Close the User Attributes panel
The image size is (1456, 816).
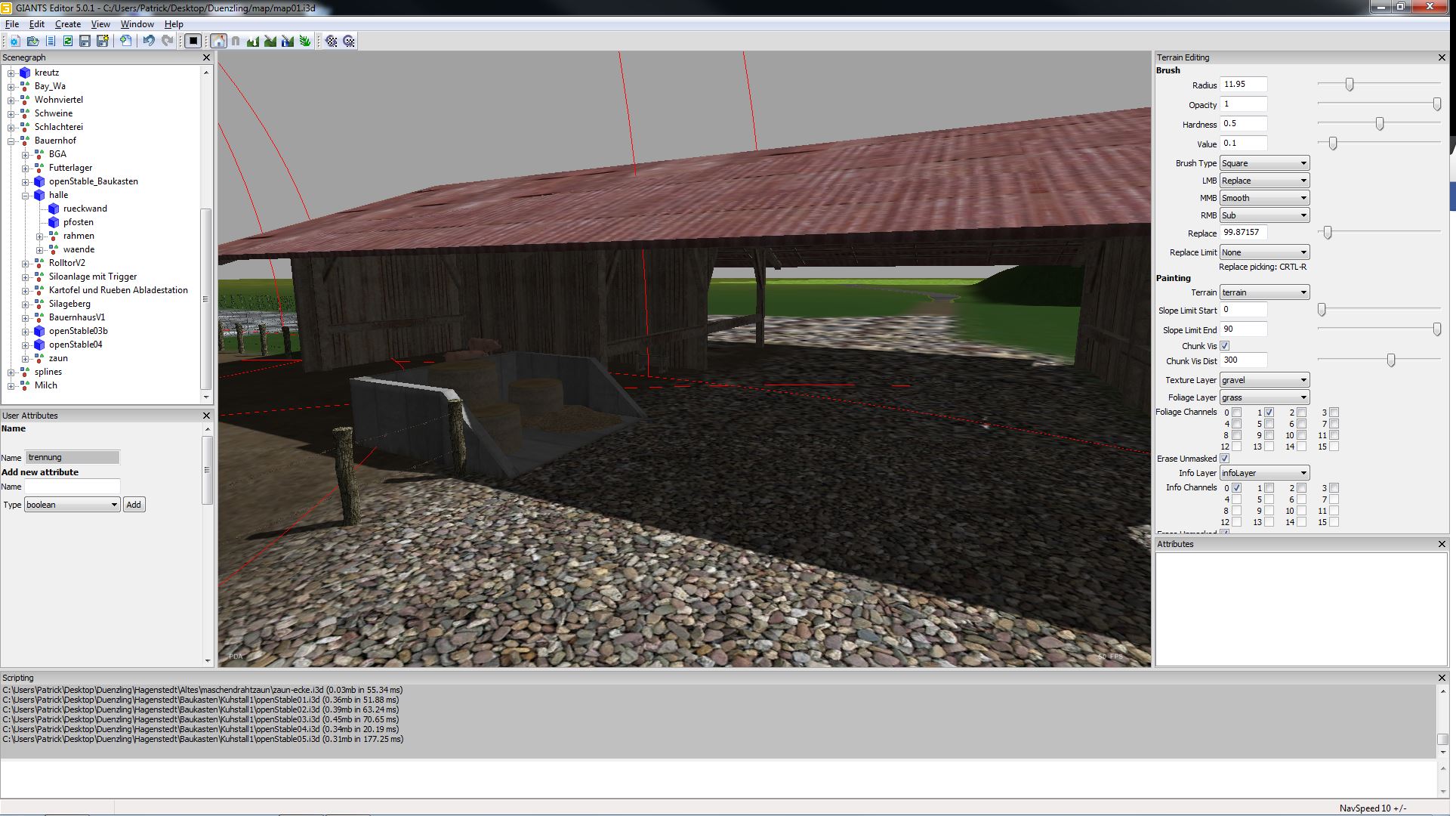tap(206, 416)
